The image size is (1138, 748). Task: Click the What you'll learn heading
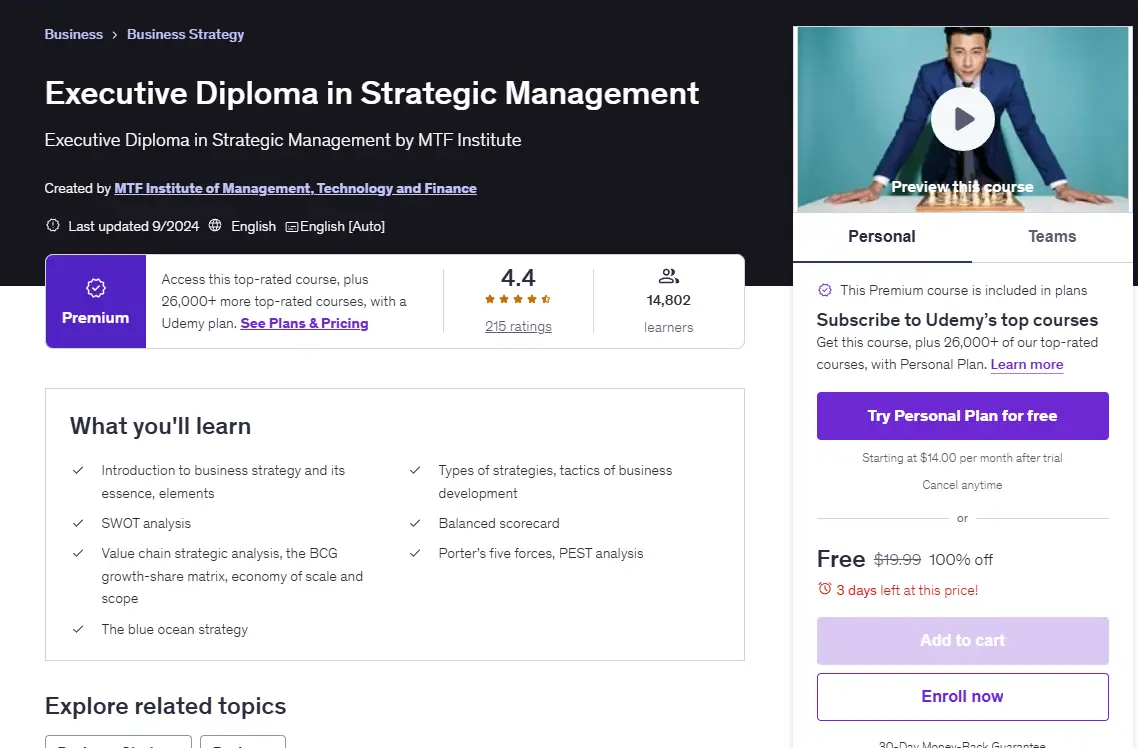(x=160, y=426)
